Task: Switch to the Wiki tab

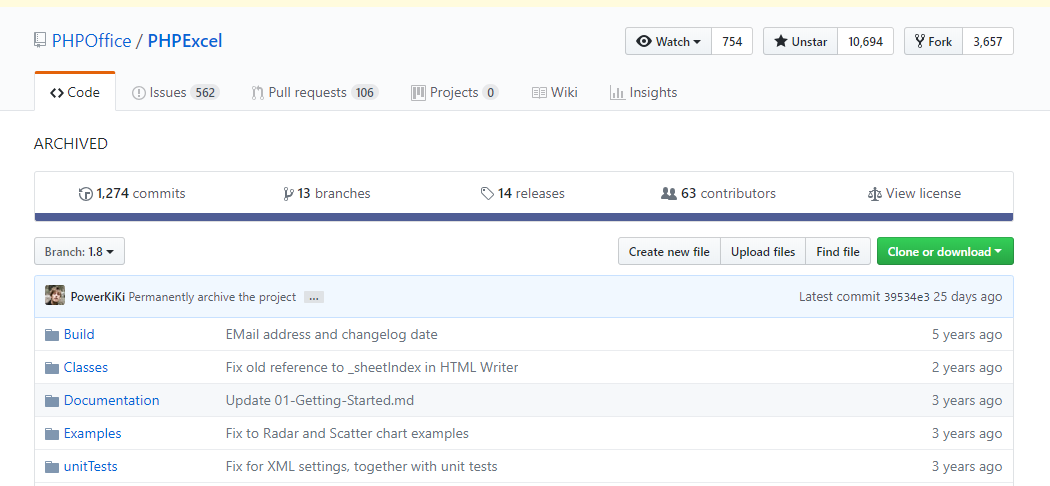Action: [554, 92]
